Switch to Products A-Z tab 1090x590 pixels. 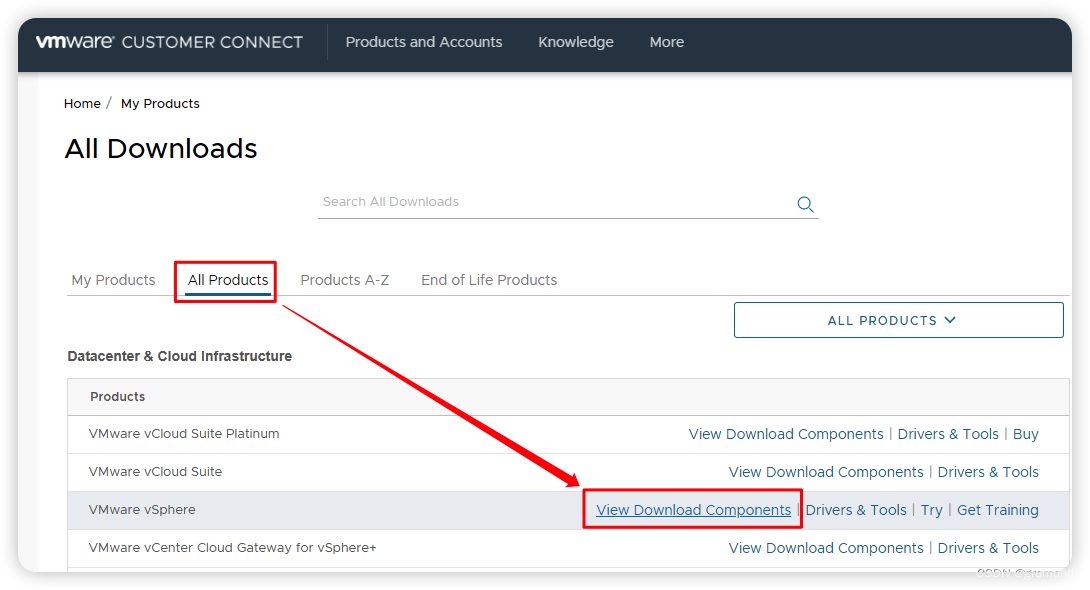click(345, 280)
